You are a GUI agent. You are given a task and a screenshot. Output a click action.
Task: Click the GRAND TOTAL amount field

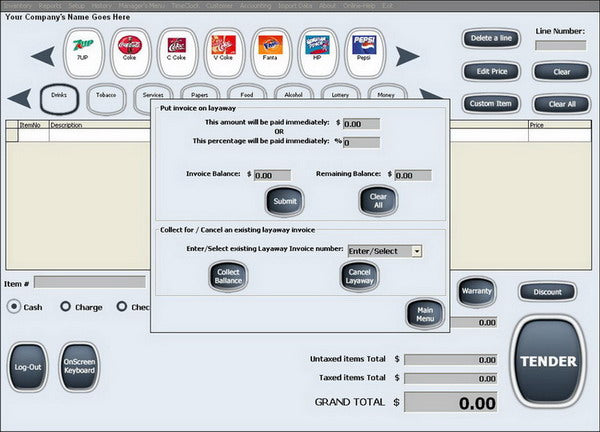451,402
